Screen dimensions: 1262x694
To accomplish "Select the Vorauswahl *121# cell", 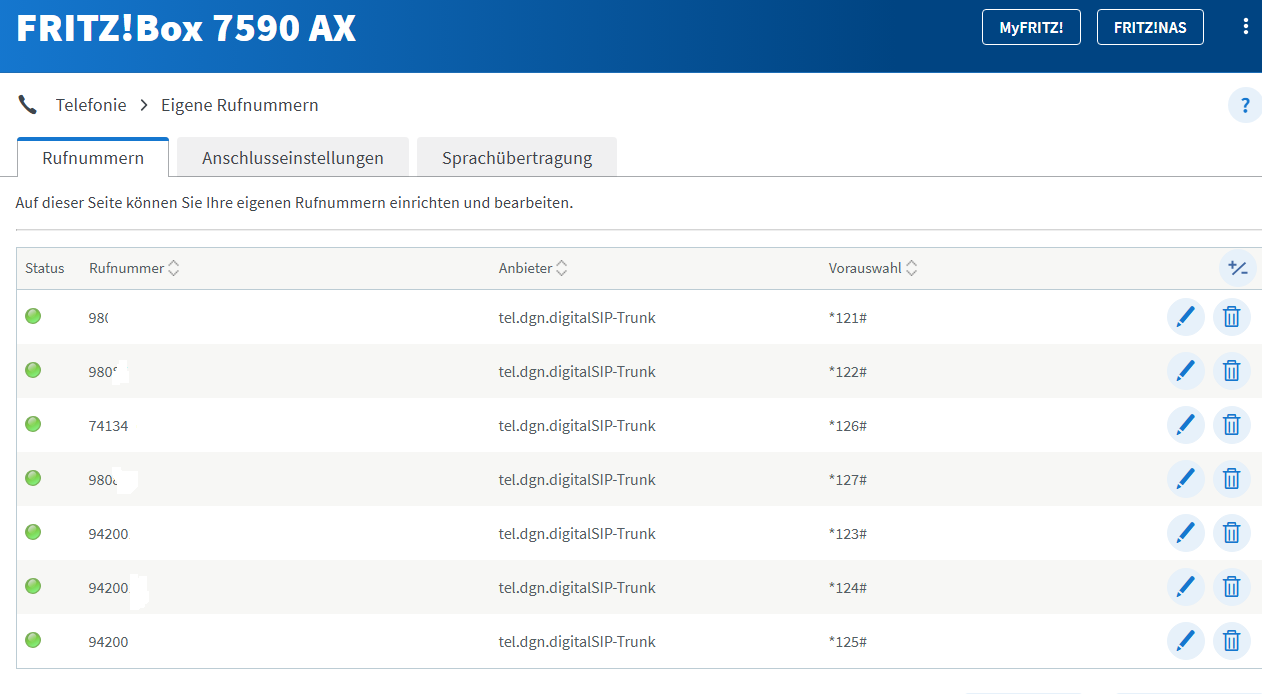I will coord(847,318).
